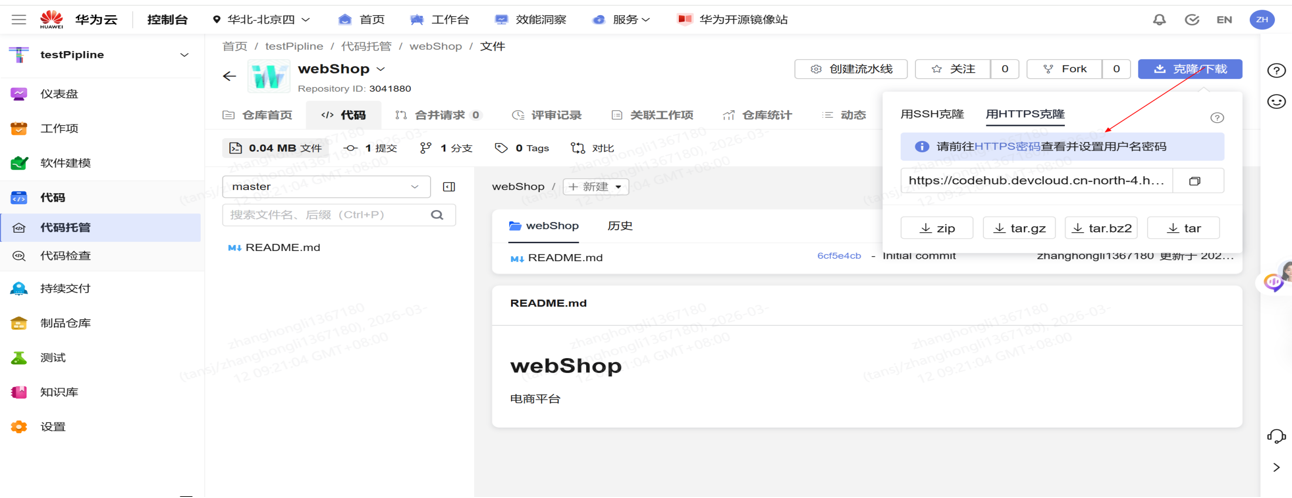
Task: Select 代码托管 in the sidebar
Action: pyautogui.click(x=65, y=228)
